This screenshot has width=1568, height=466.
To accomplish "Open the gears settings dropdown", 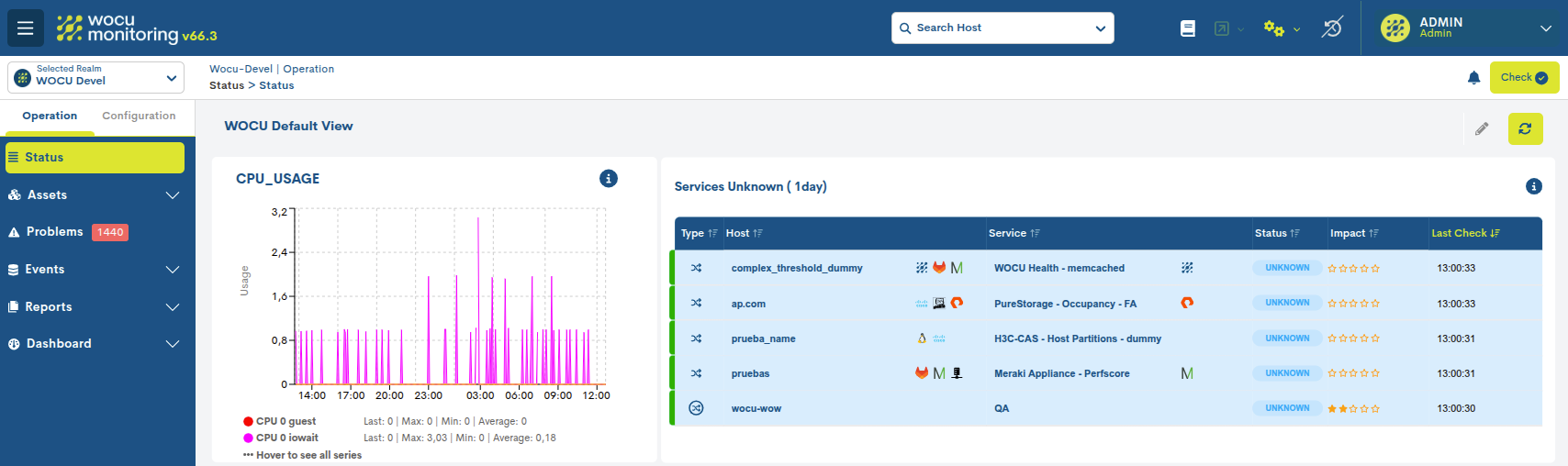I will point(1281,28).
